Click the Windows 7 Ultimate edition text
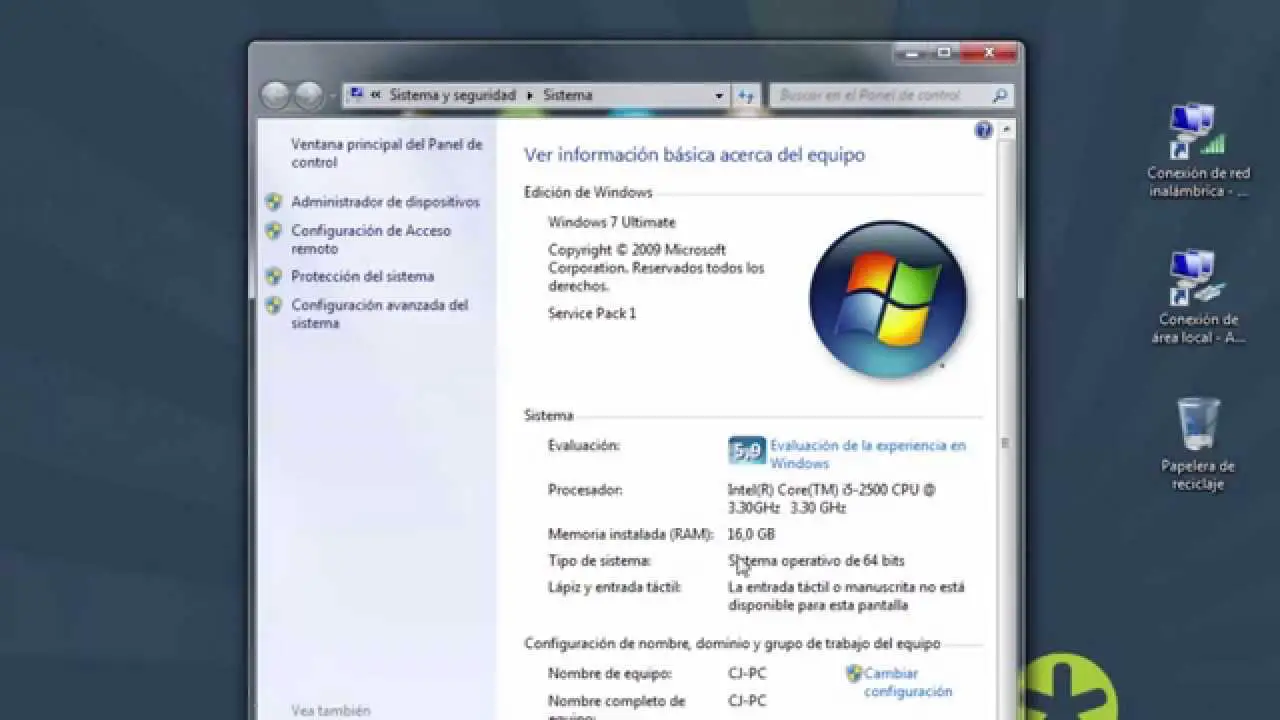Image resolution: width=1280 pixels, height=720 pixels. (612, 222)
